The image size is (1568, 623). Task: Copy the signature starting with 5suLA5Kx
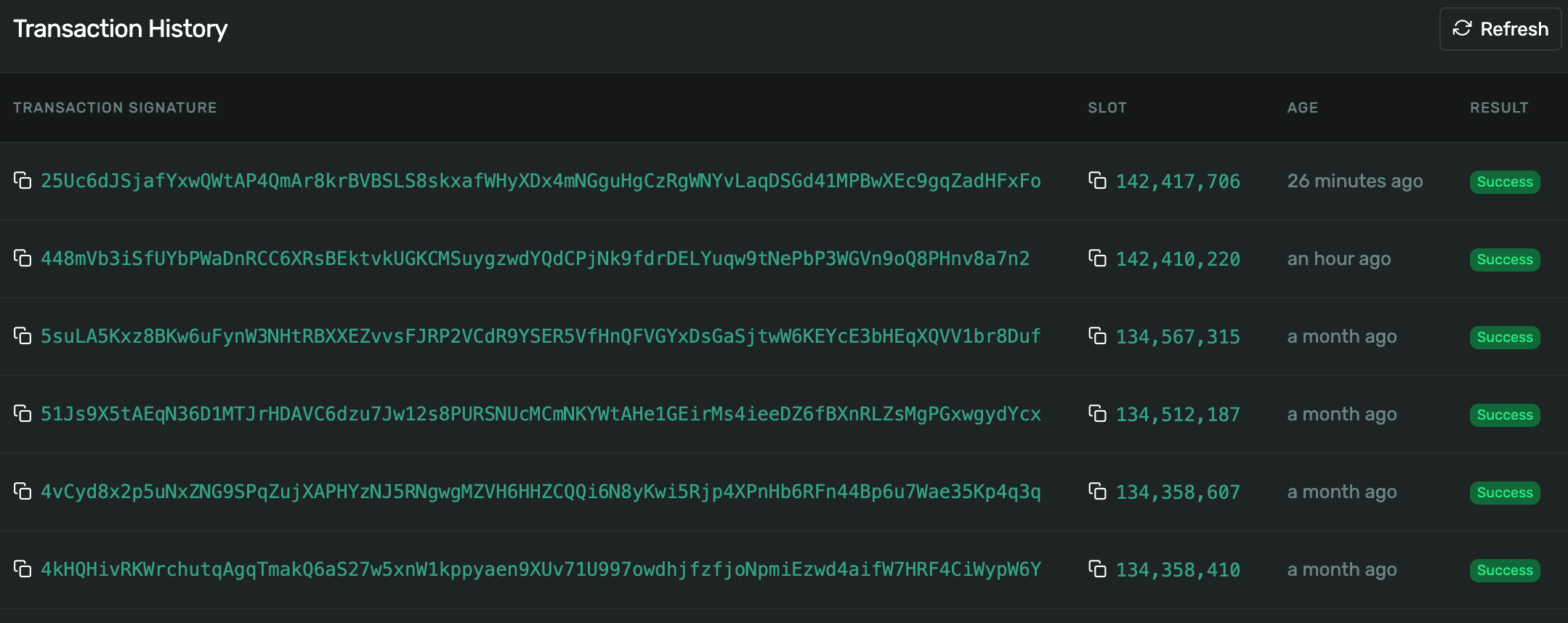coord(23,335)
